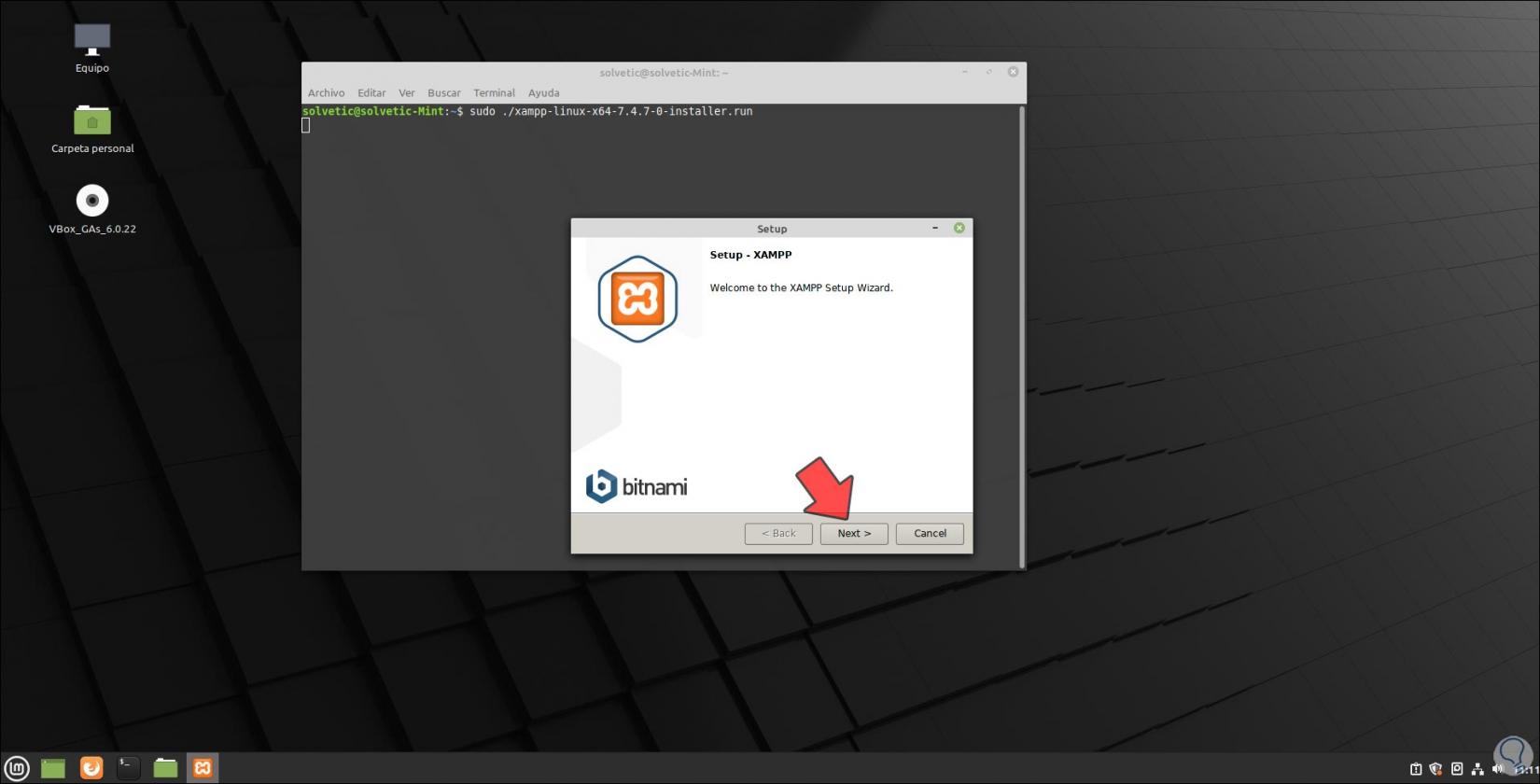
Task: Click the terminal vertical scrollbar
Action: [1022, 336]
